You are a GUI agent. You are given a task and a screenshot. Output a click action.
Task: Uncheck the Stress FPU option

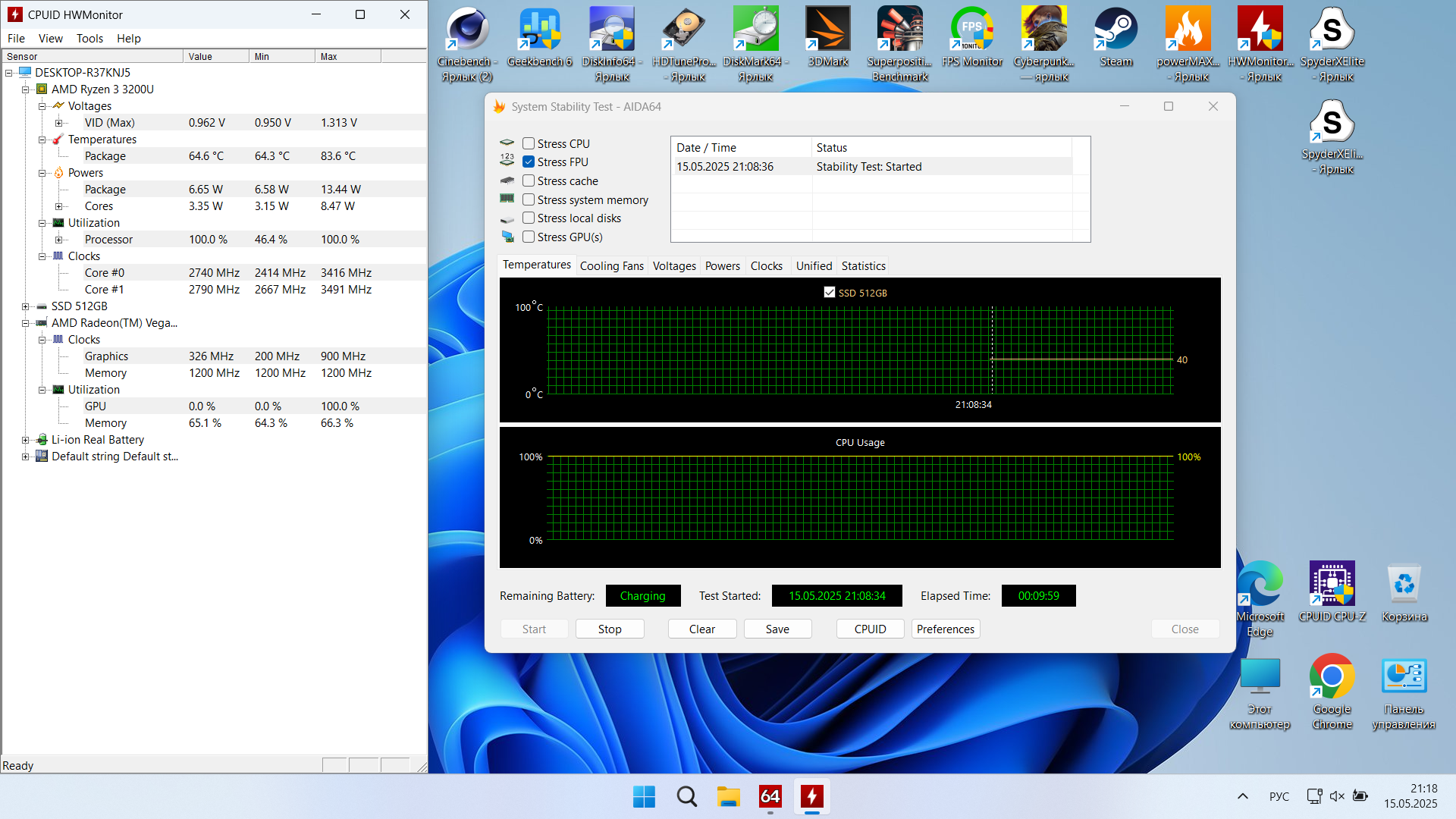(529, 162)
